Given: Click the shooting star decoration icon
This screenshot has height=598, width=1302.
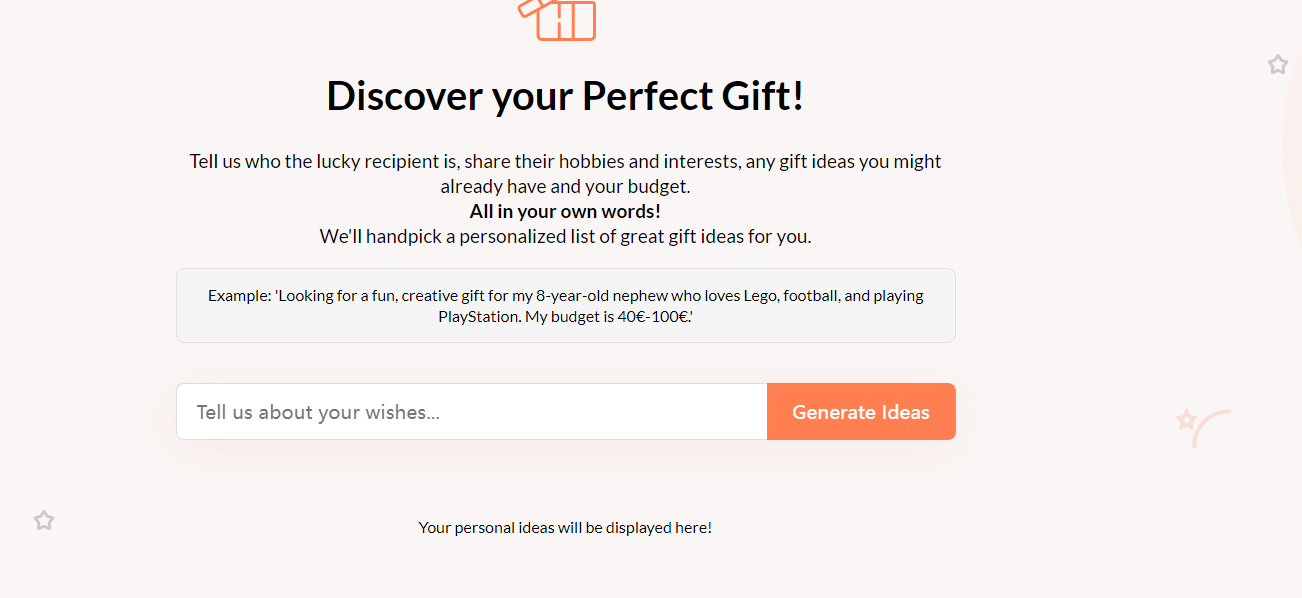Looking at the screenshot, I should coord(1203,427).
